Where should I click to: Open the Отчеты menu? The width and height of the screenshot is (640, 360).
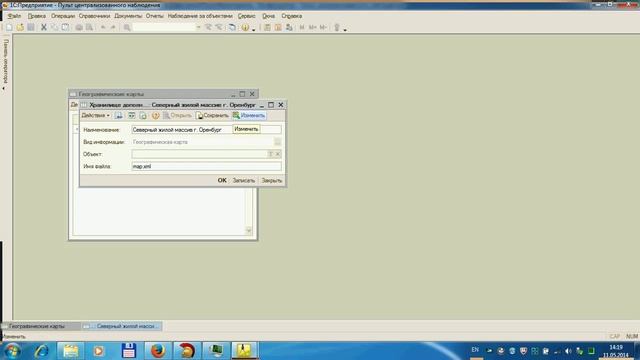(155, 16)
